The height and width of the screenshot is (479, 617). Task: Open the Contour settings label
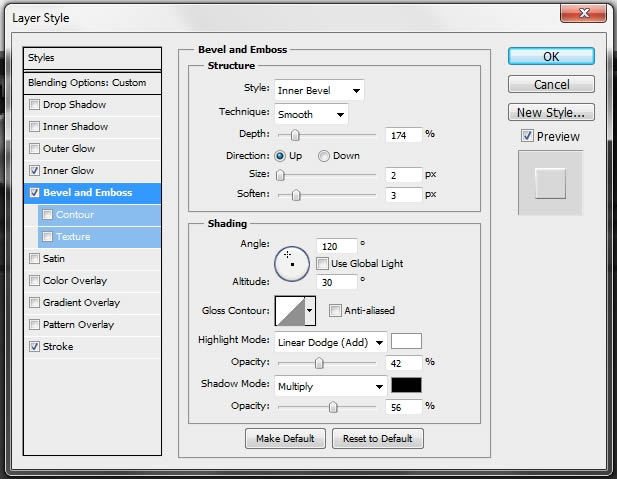click(75, 215)
